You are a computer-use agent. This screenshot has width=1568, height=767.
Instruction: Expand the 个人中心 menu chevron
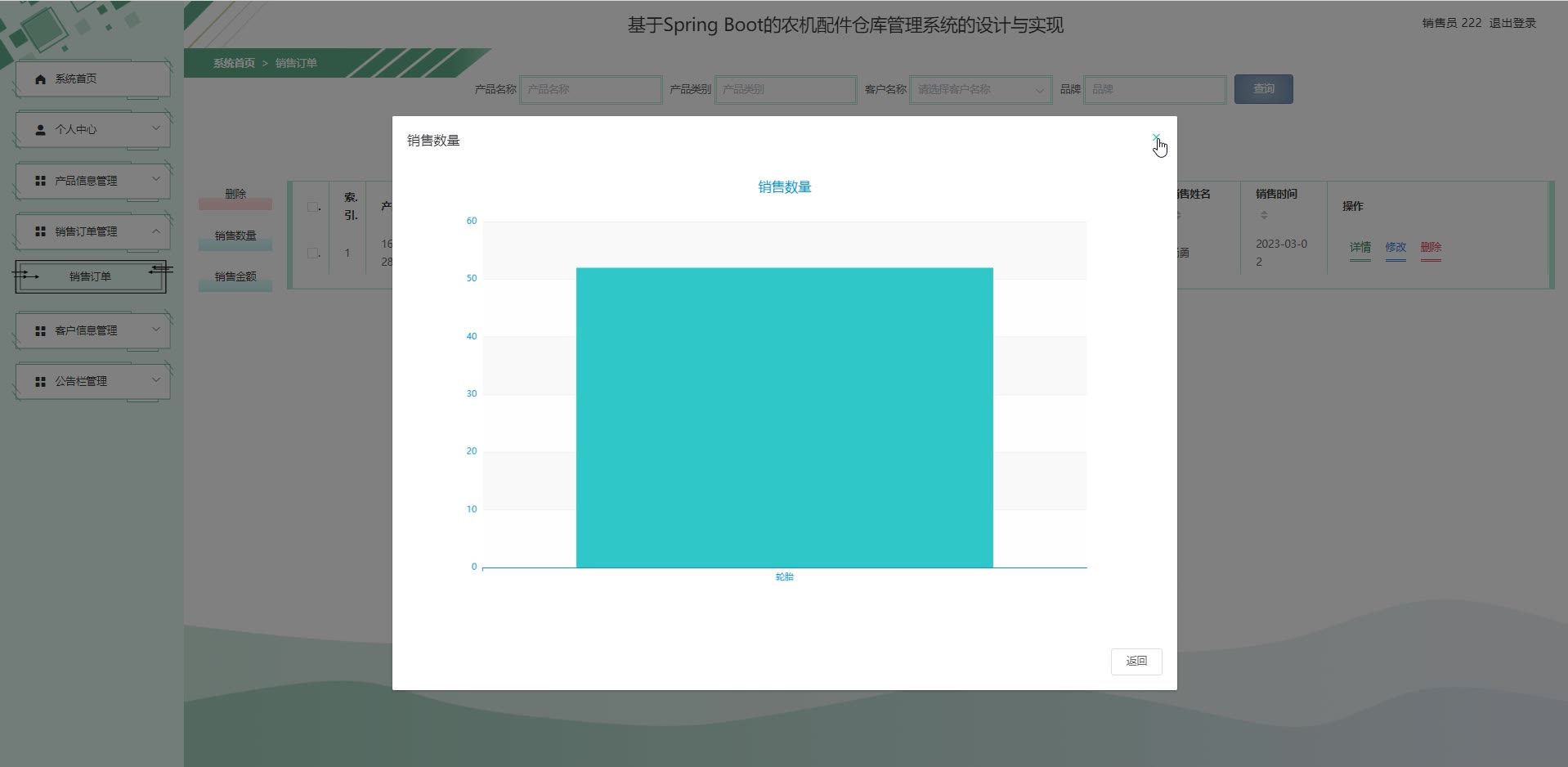pyautogui.click(x=156, y=128)
